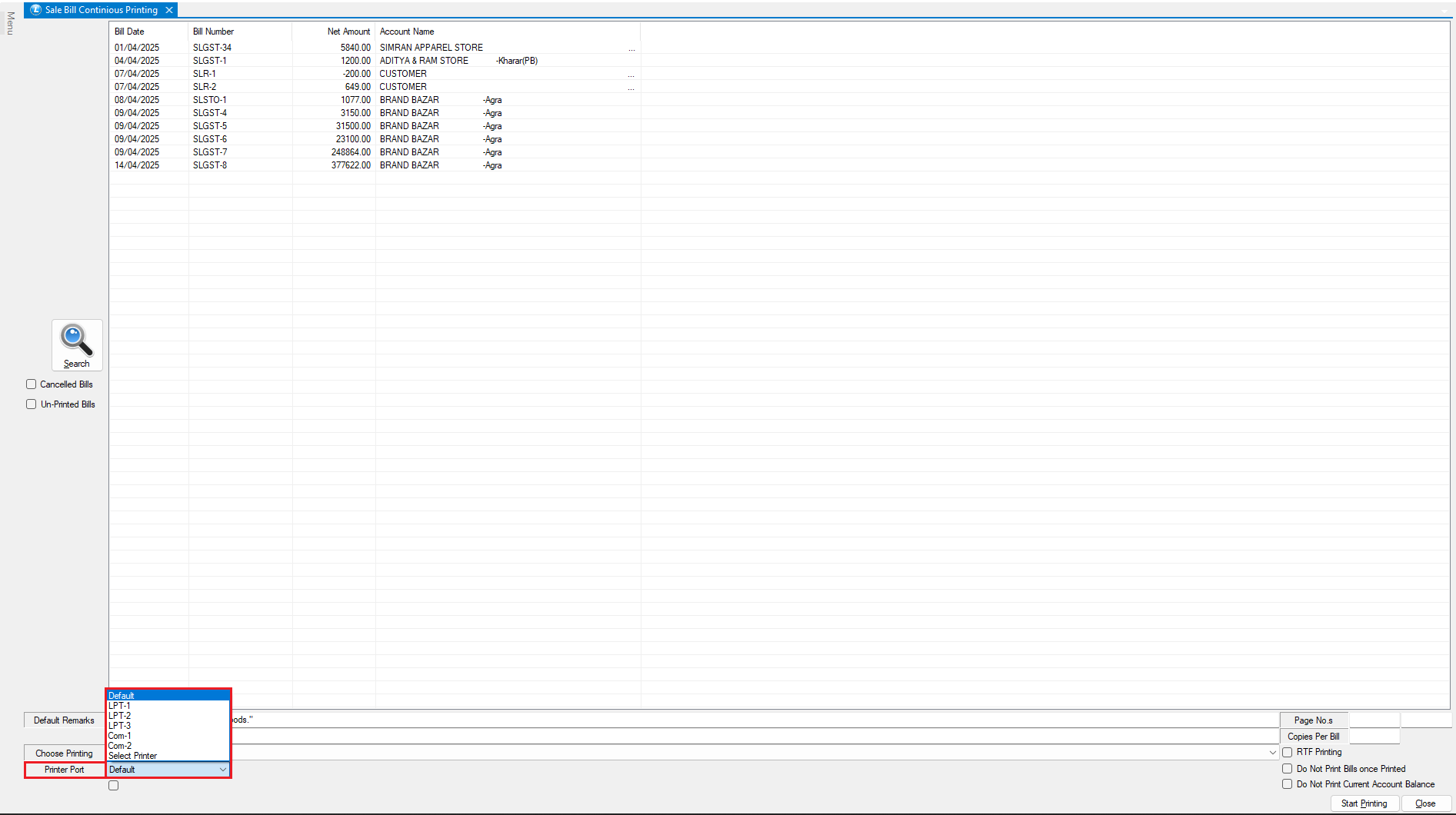
Task: Click the Search magnifier icon
Action: click(x=76, y=340)
